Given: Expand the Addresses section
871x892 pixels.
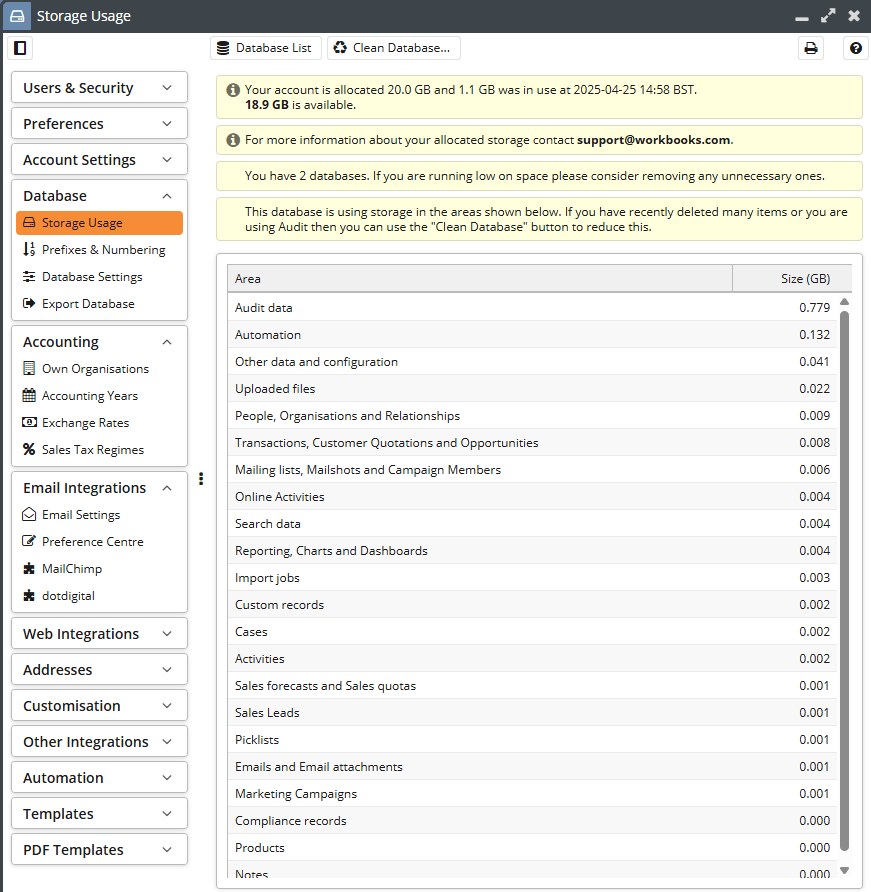Looking at the screenshot, I should tap(100, 670).
